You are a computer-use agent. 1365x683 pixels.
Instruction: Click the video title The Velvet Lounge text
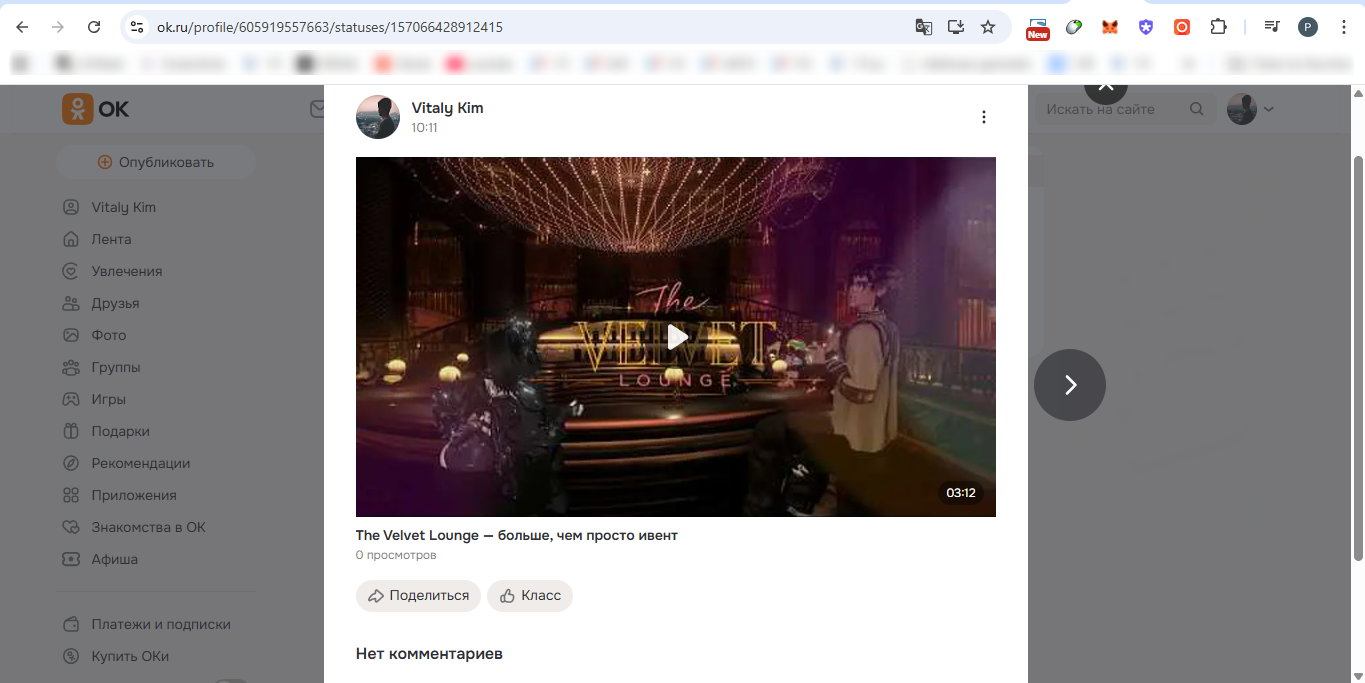(517, 535)
